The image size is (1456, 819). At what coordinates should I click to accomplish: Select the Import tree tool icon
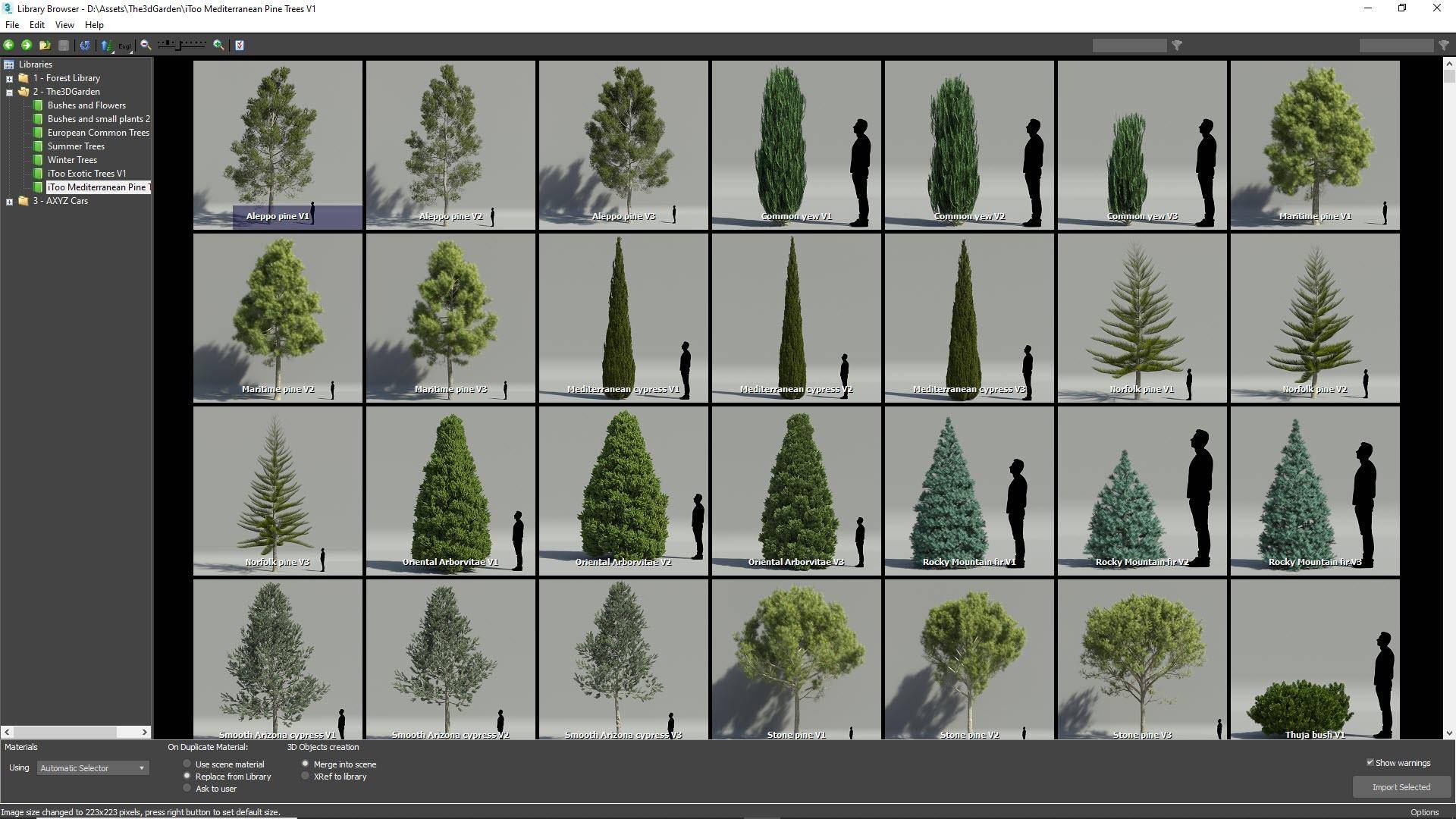[x=105, y=45]
